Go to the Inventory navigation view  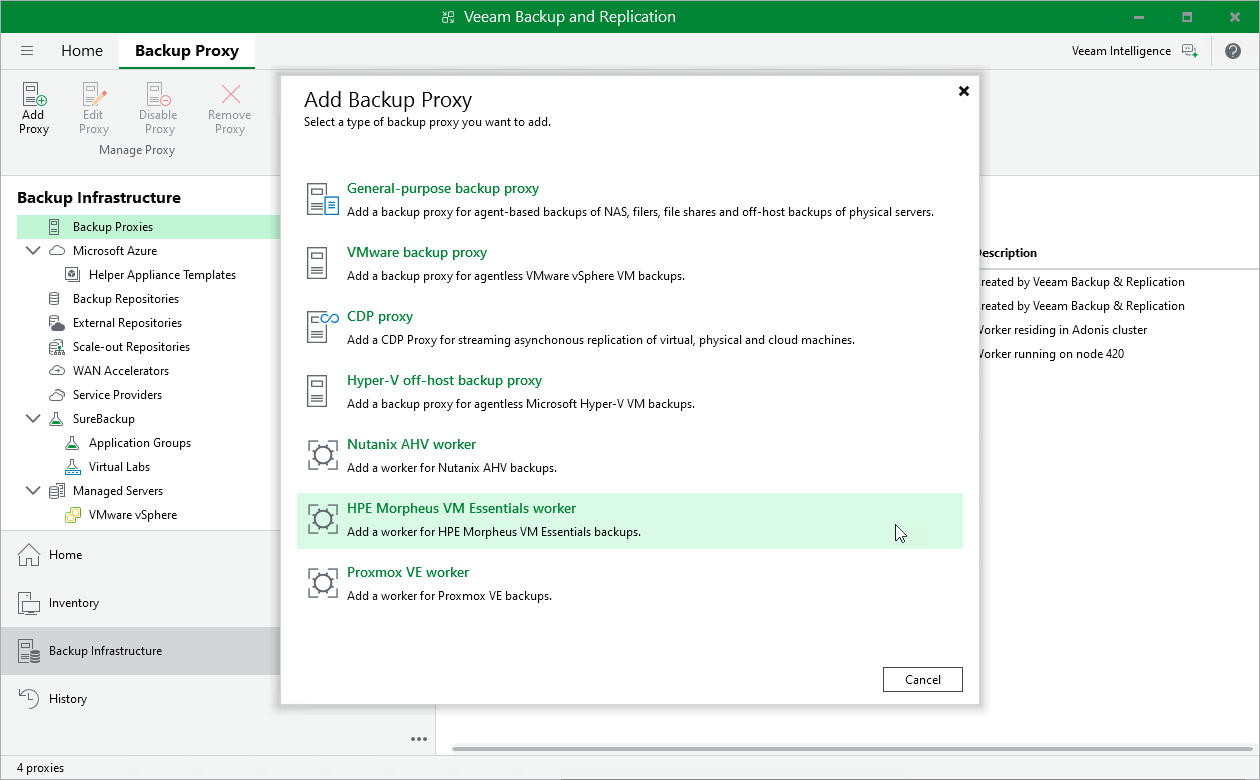pyautogui.click(x=74, y=603)
